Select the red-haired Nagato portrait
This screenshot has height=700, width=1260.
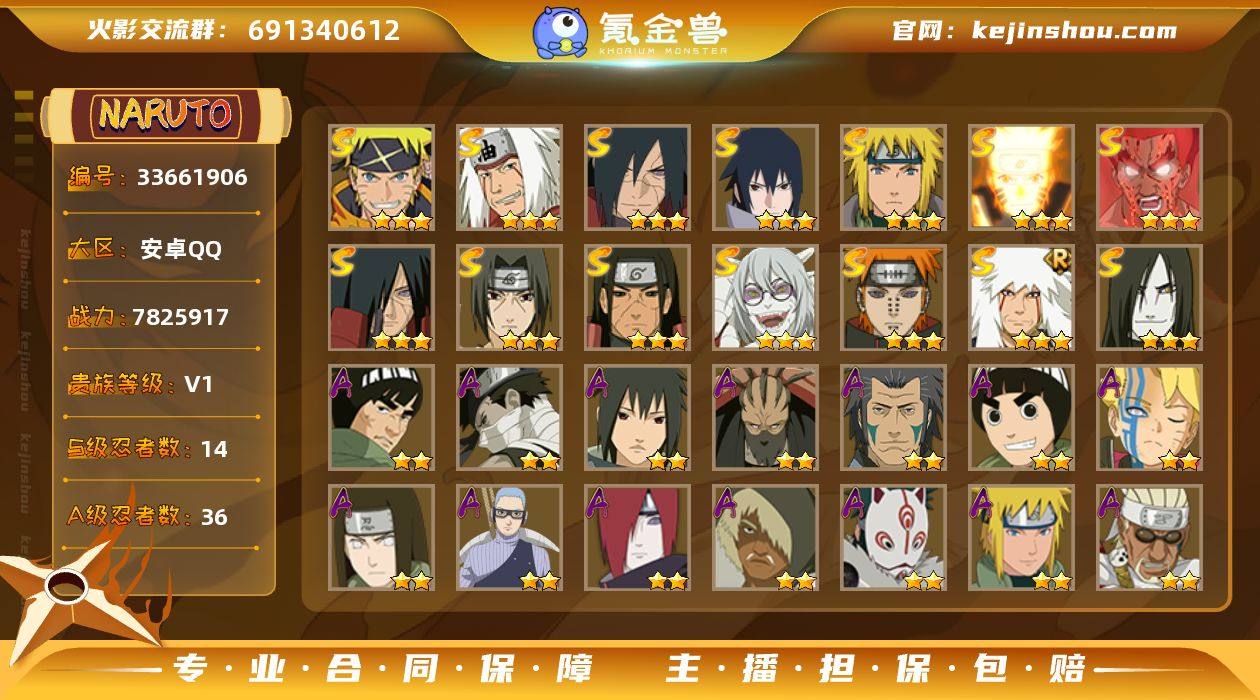coord(637,537)
